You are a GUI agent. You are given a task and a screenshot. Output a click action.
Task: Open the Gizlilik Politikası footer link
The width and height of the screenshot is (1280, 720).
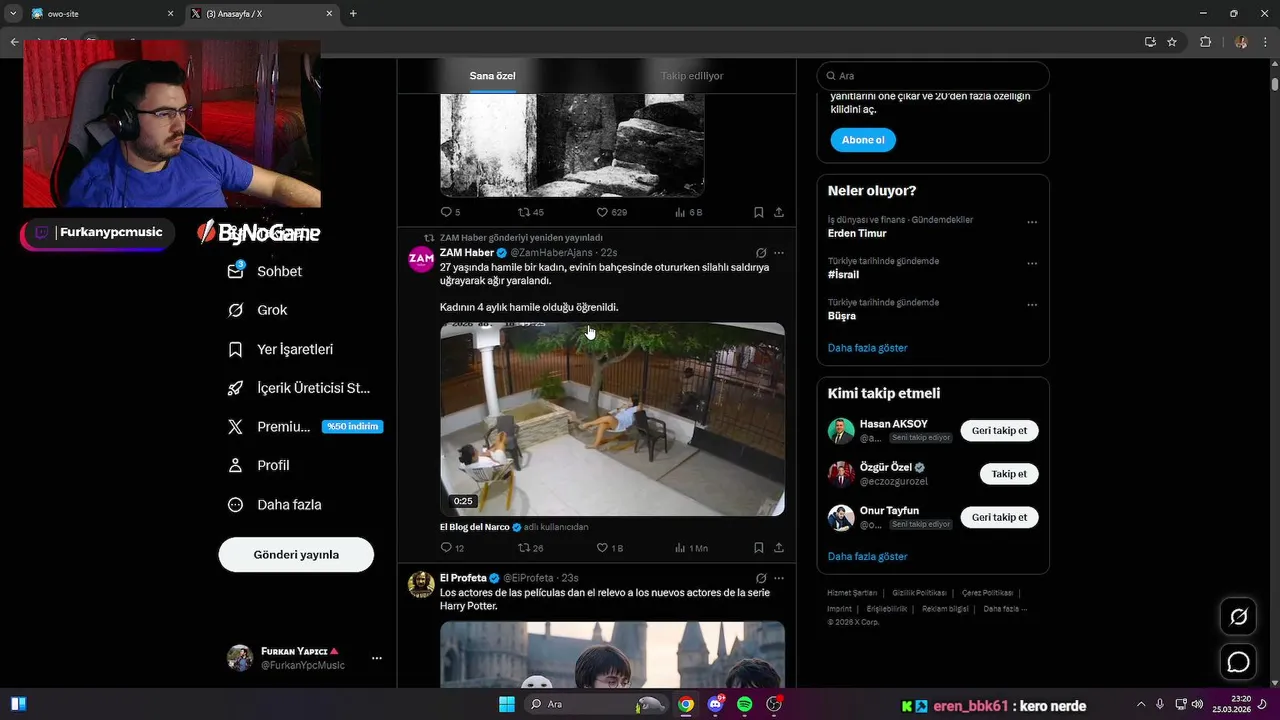coord(919,593)
